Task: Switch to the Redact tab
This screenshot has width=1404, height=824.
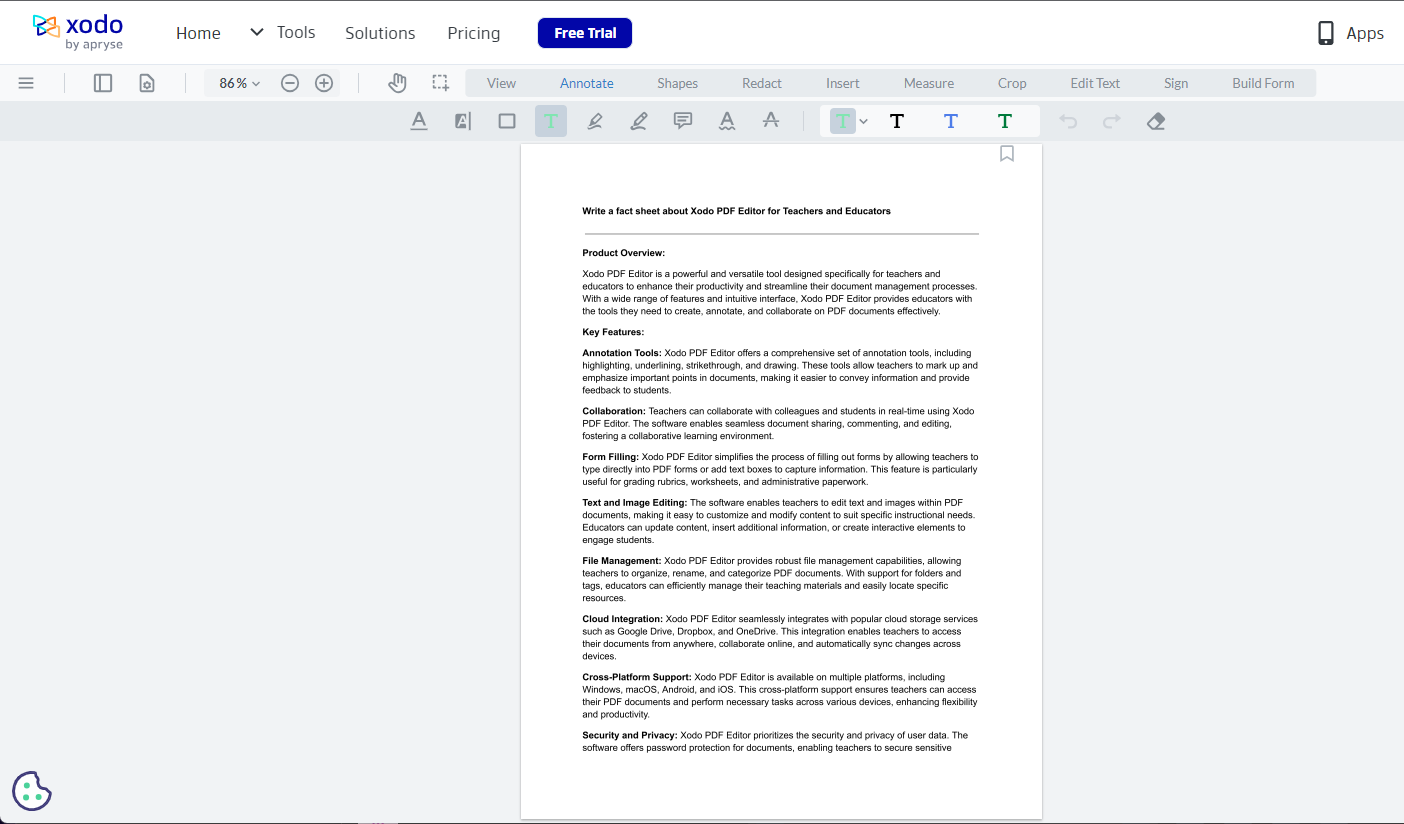Action: point(762,83)
